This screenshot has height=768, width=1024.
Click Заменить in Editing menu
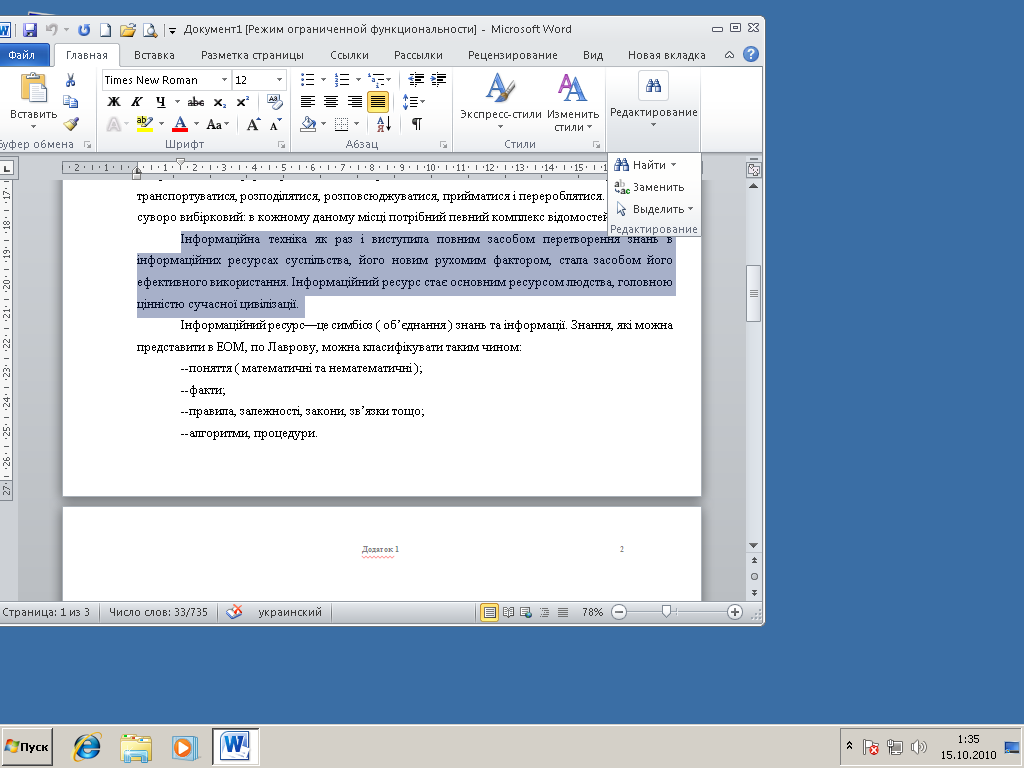[x=650, y=187]
